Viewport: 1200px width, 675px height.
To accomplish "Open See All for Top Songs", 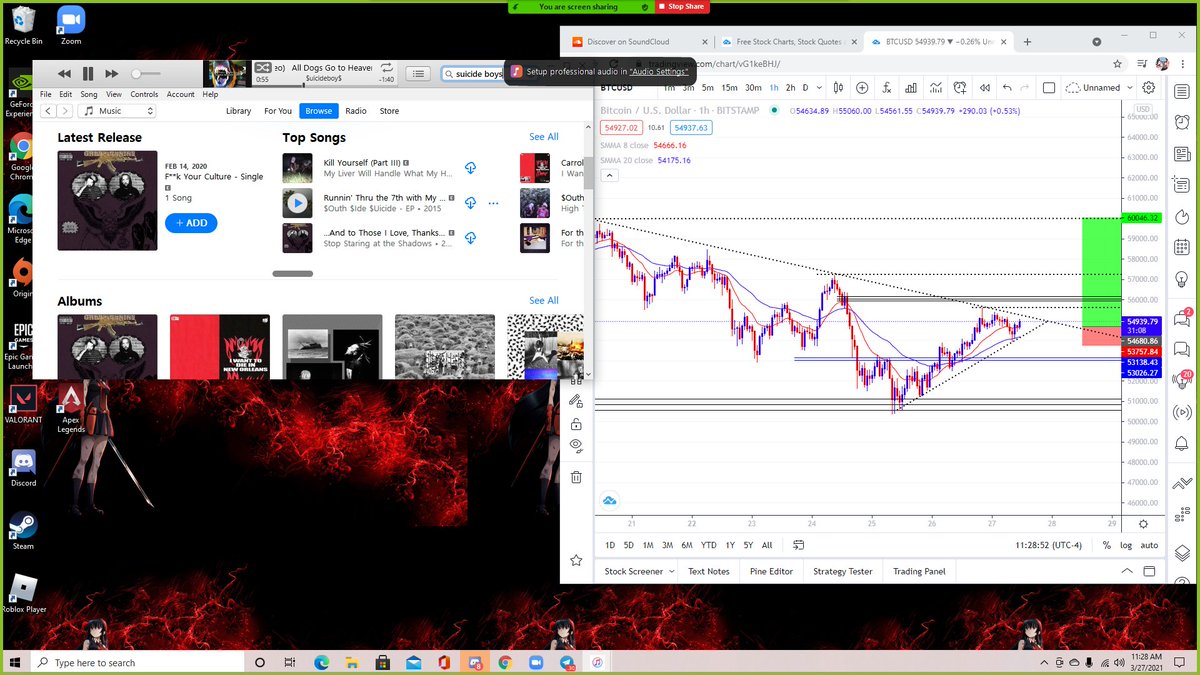I will click(544, 137).
